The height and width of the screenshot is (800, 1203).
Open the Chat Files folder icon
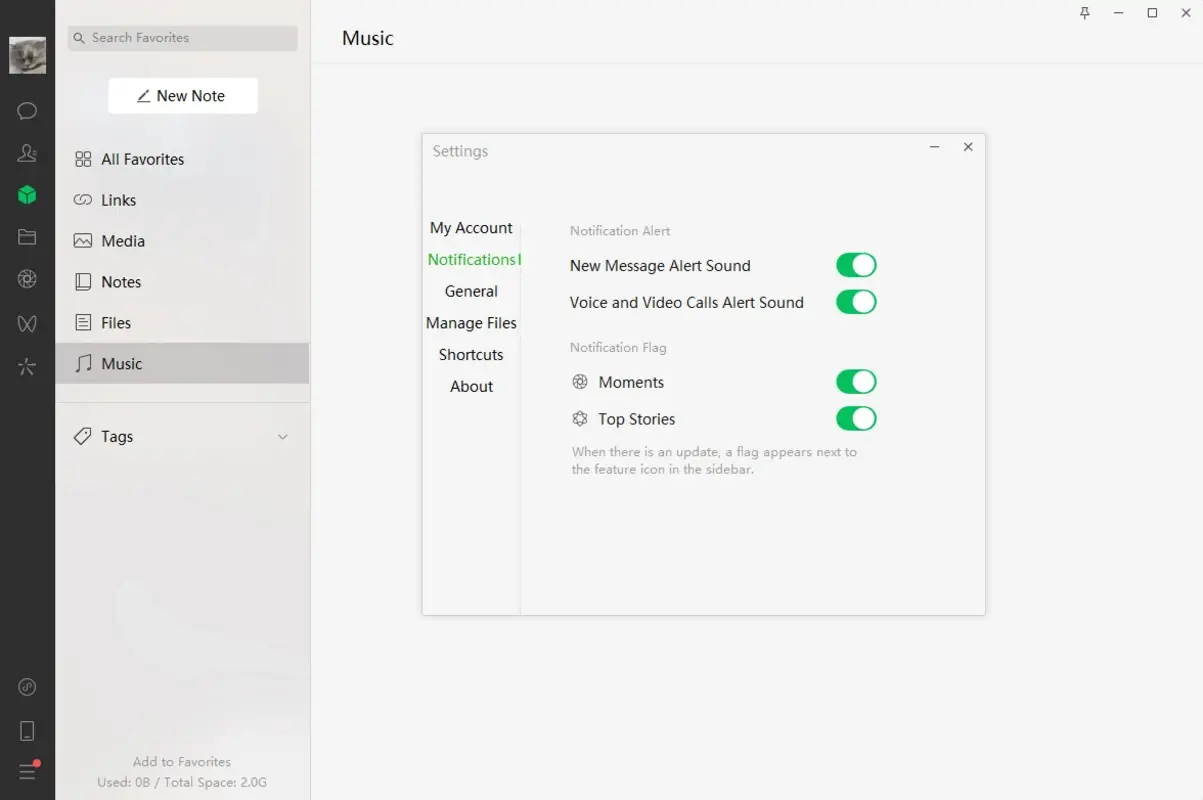pos(27,237)
